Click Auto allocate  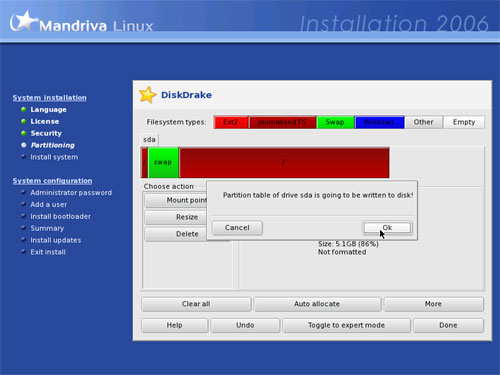(x=317, y=304)
